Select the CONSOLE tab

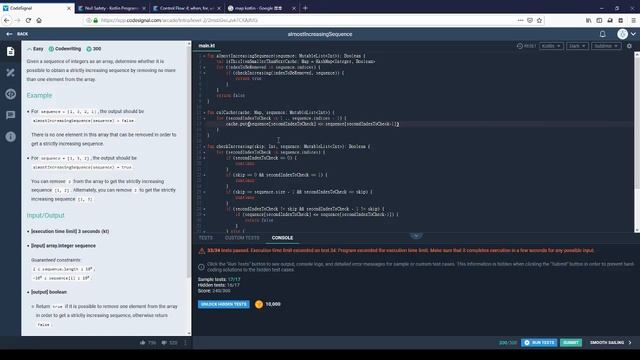click(x=282, y=238)
